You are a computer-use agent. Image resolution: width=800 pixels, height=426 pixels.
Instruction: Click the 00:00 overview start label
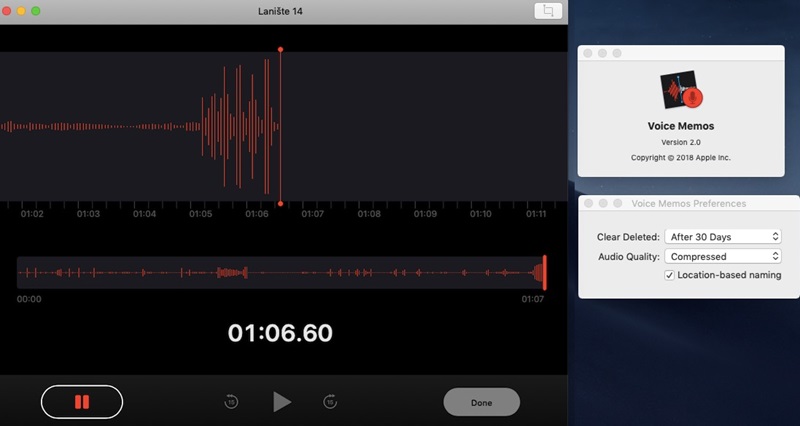(x=29, y=299)
